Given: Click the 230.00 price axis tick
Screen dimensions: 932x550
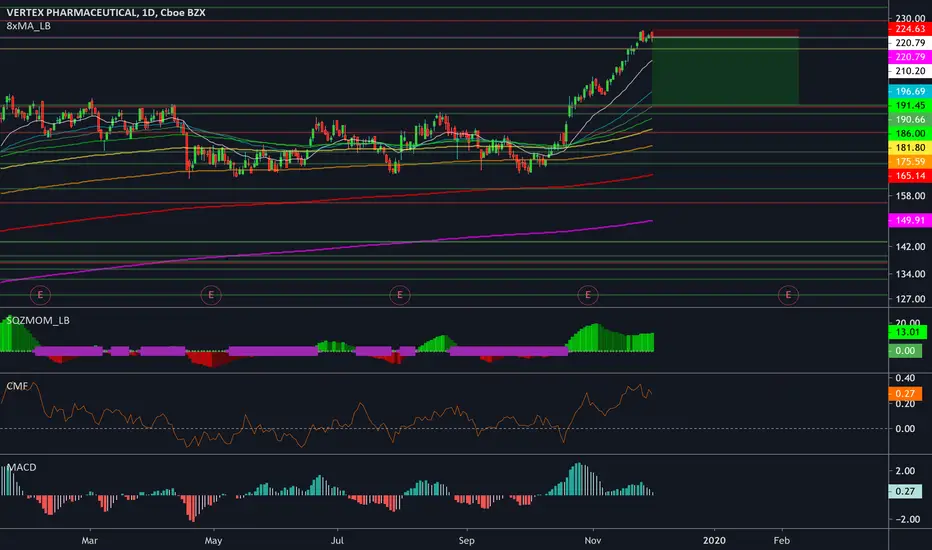Looking at the screenshot, I should point(910,18).
